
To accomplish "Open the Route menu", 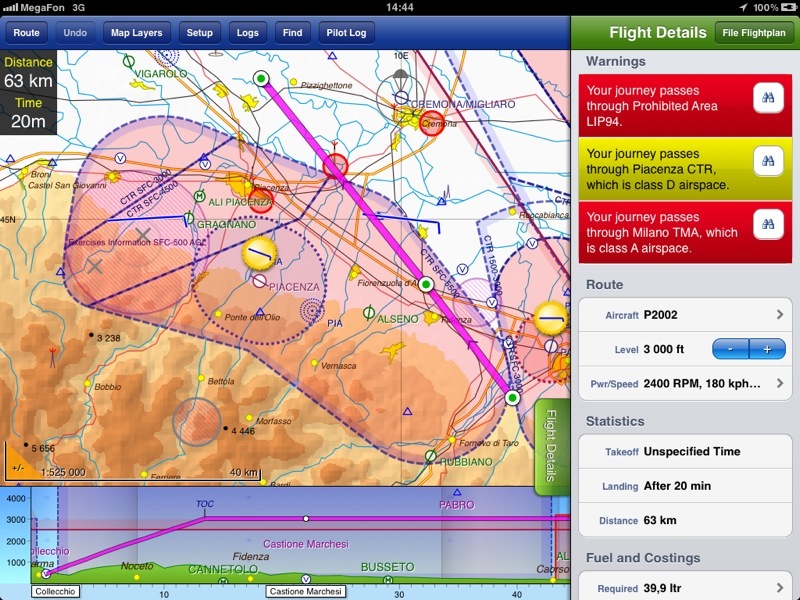I will coord(27,33).
